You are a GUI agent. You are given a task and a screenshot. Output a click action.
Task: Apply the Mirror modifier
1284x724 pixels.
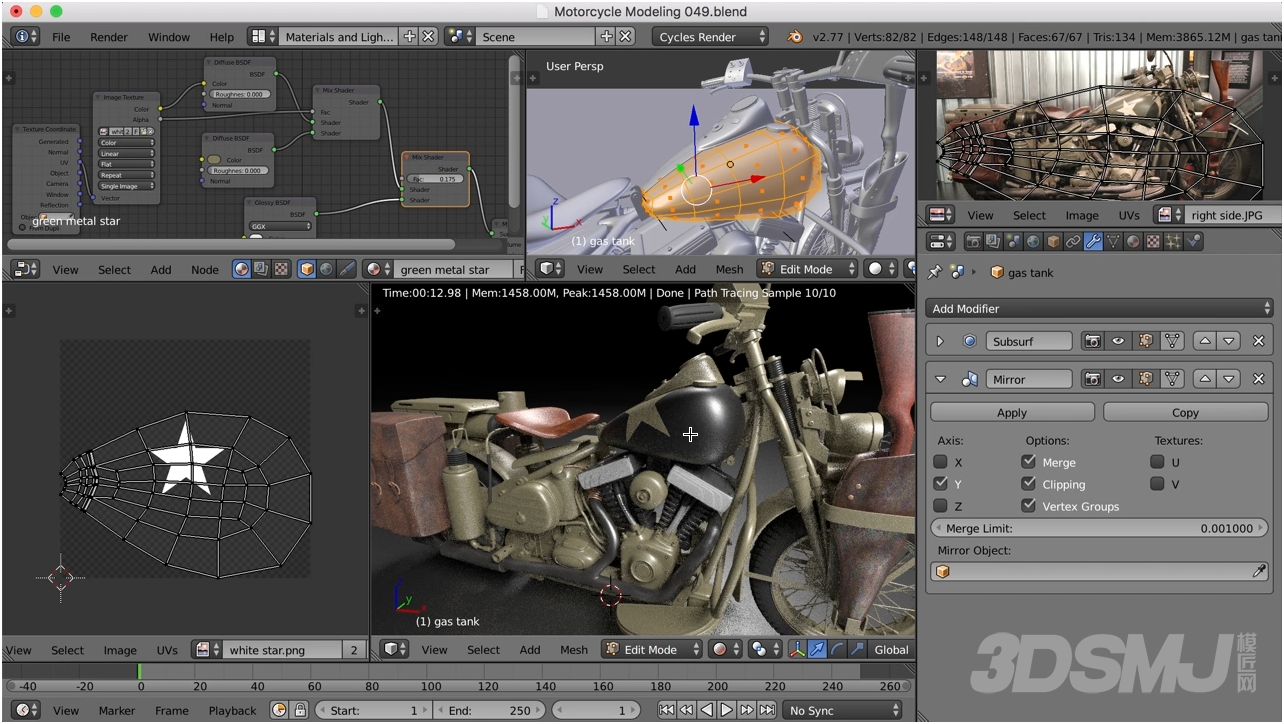[1012, 412]
